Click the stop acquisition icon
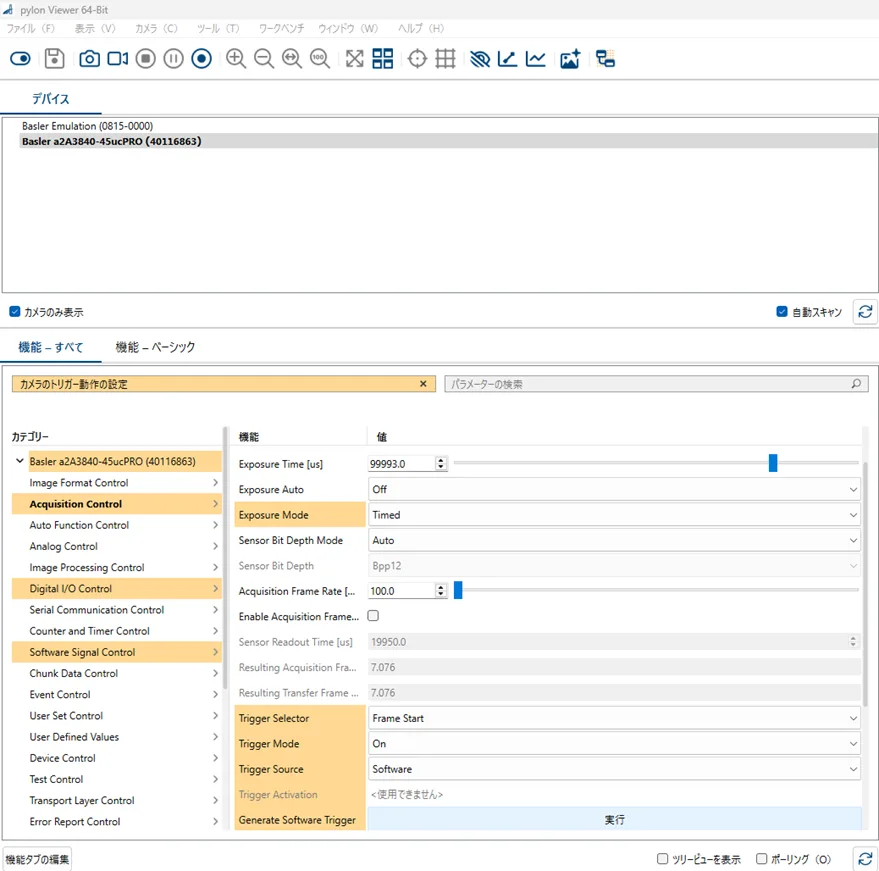The width and height of the screenshot is (879, 871). pyautogui.click(x=146, y=59)
